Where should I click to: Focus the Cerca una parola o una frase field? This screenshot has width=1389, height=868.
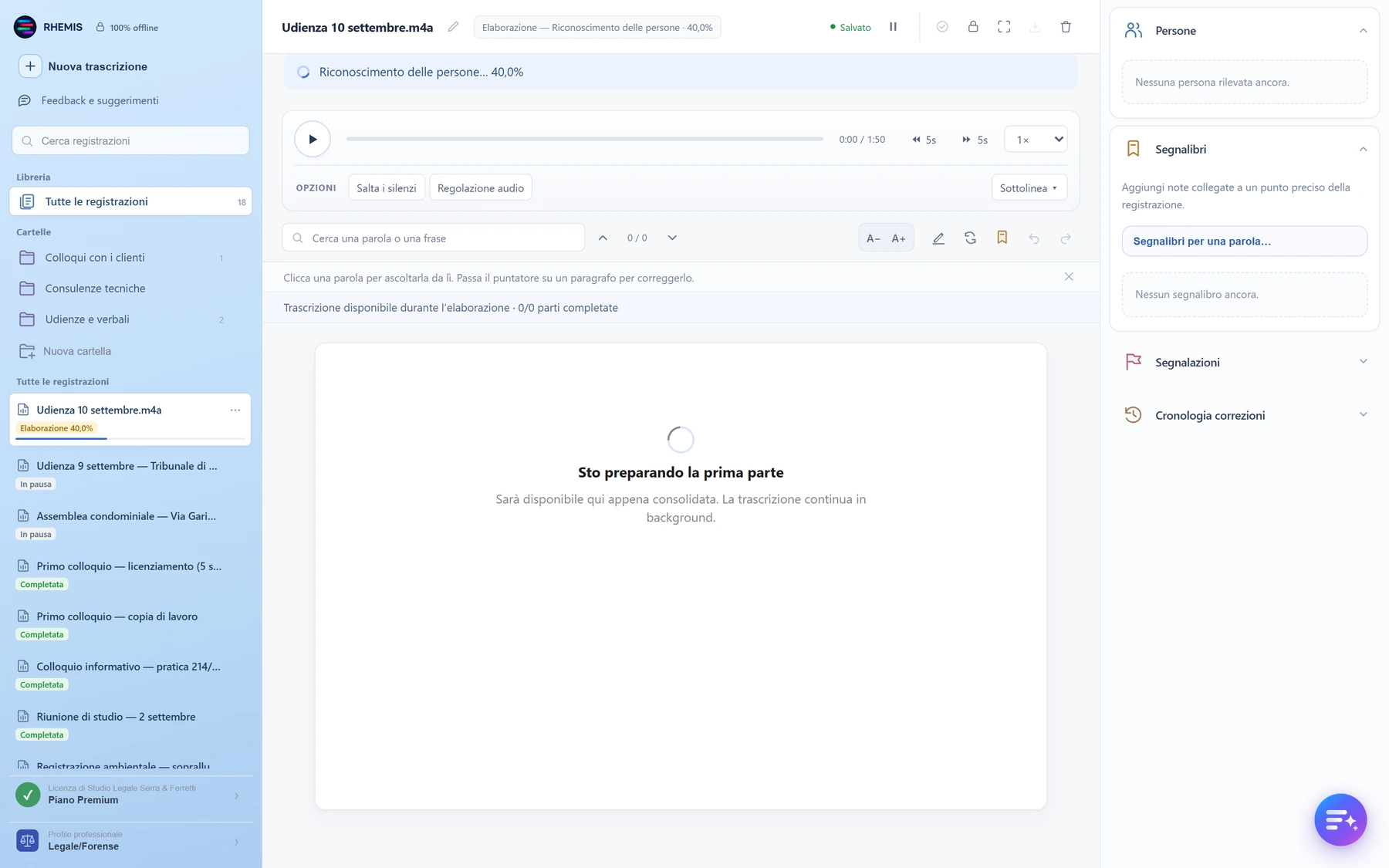[434, 238]
